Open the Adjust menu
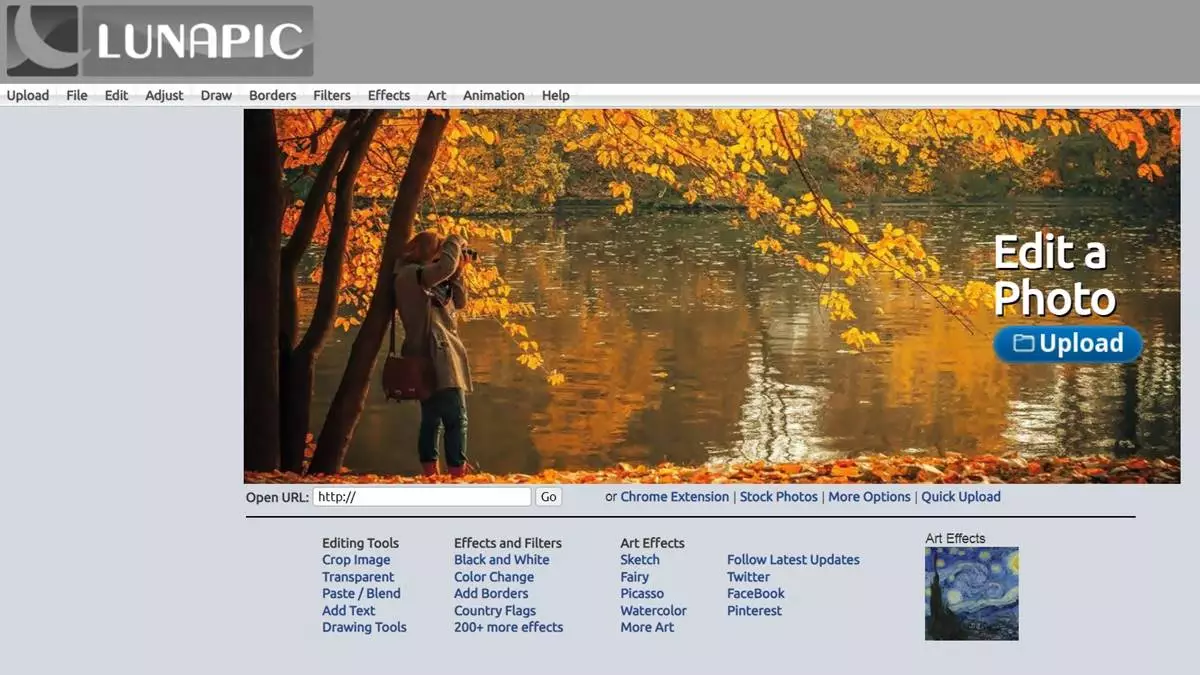 click(164, 96)
